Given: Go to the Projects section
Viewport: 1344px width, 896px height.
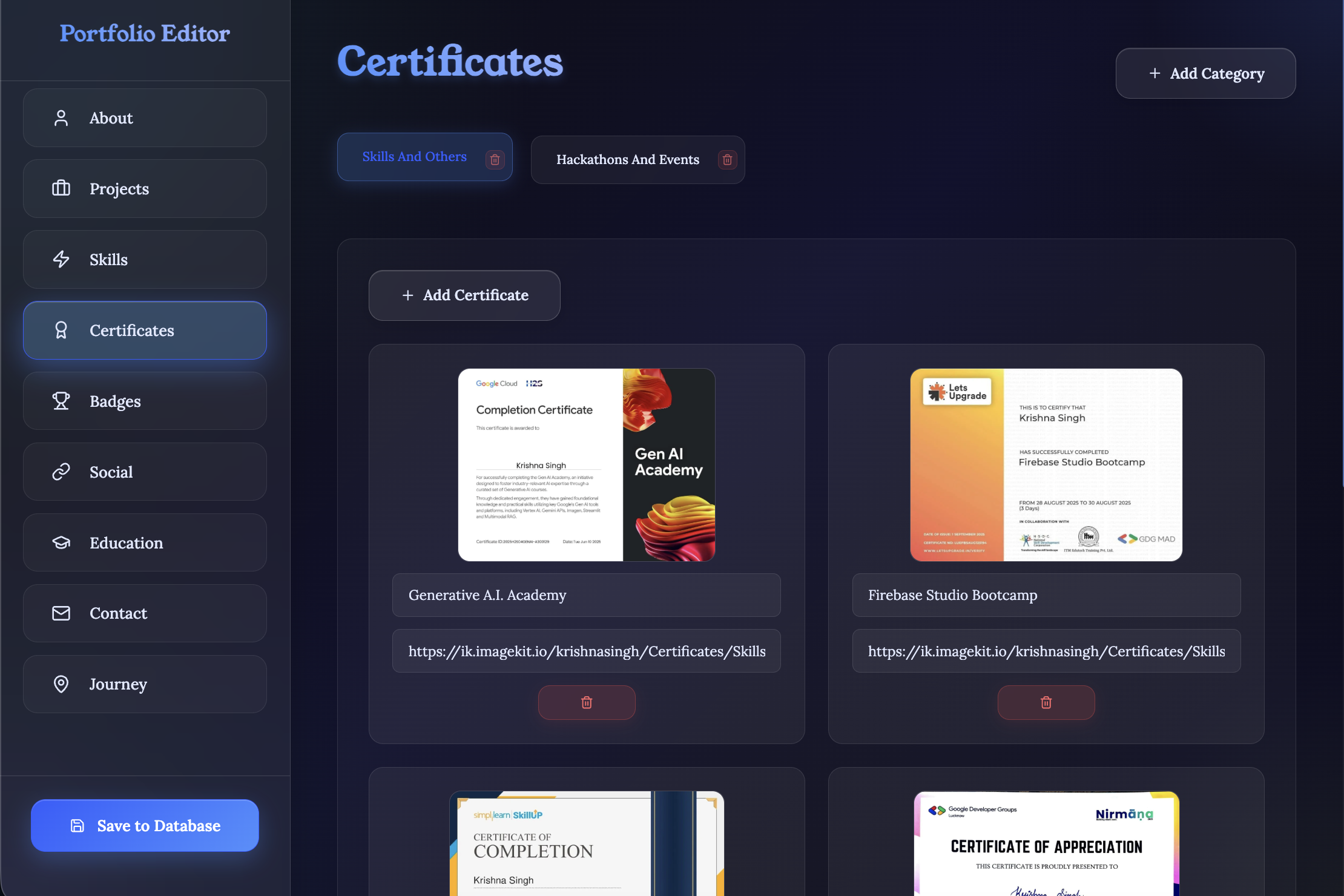Looking at the screenshot, I should (145, 189).
